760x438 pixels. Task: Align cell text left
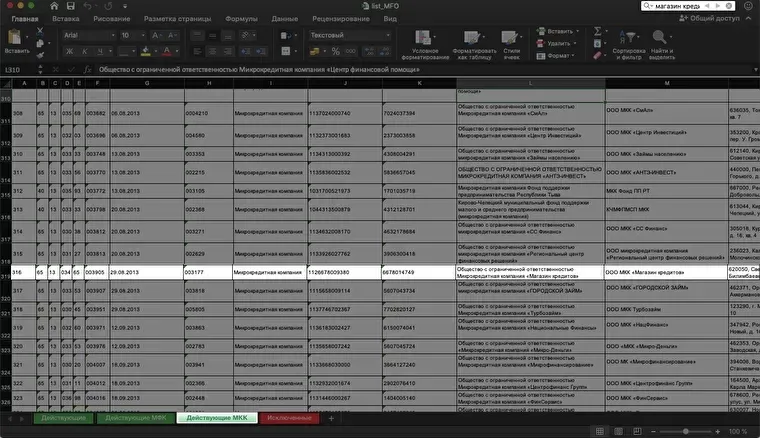[197, 51]
